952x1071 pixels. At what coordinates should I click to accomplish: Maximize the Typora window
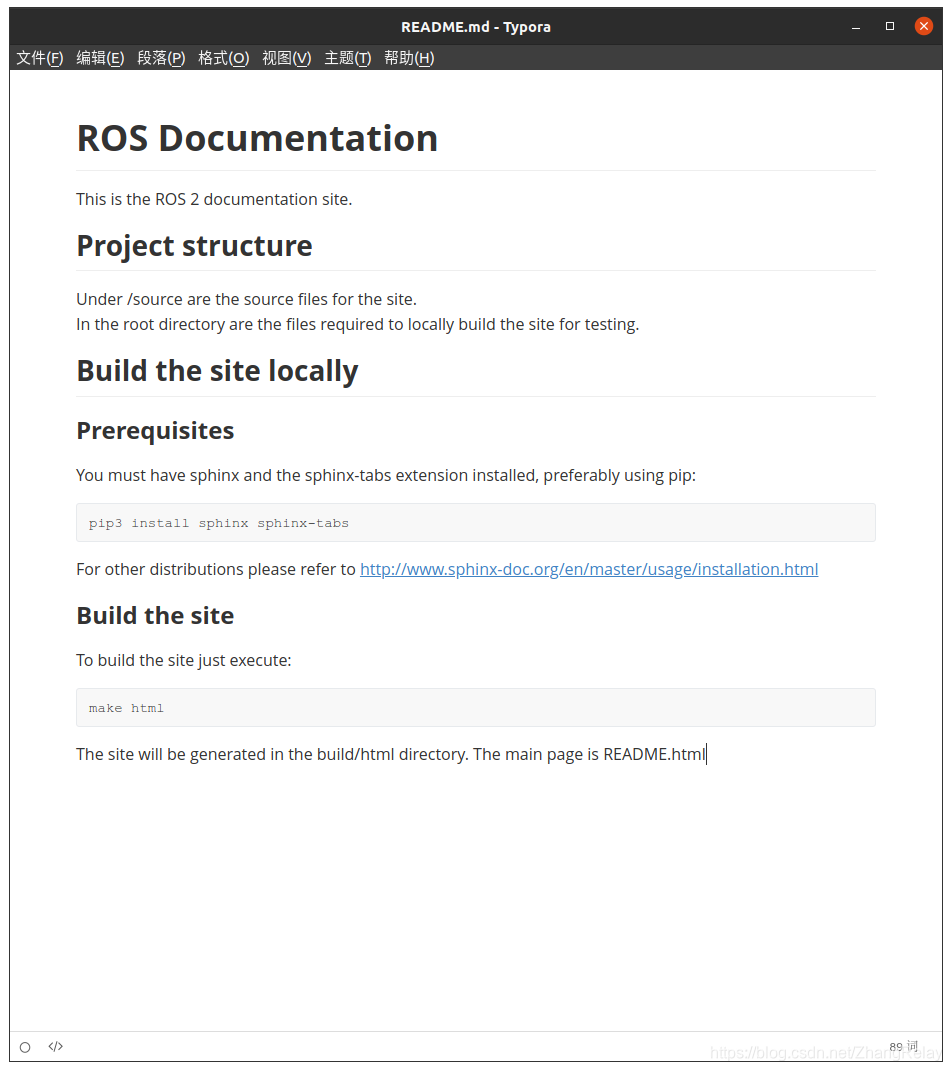890,26
